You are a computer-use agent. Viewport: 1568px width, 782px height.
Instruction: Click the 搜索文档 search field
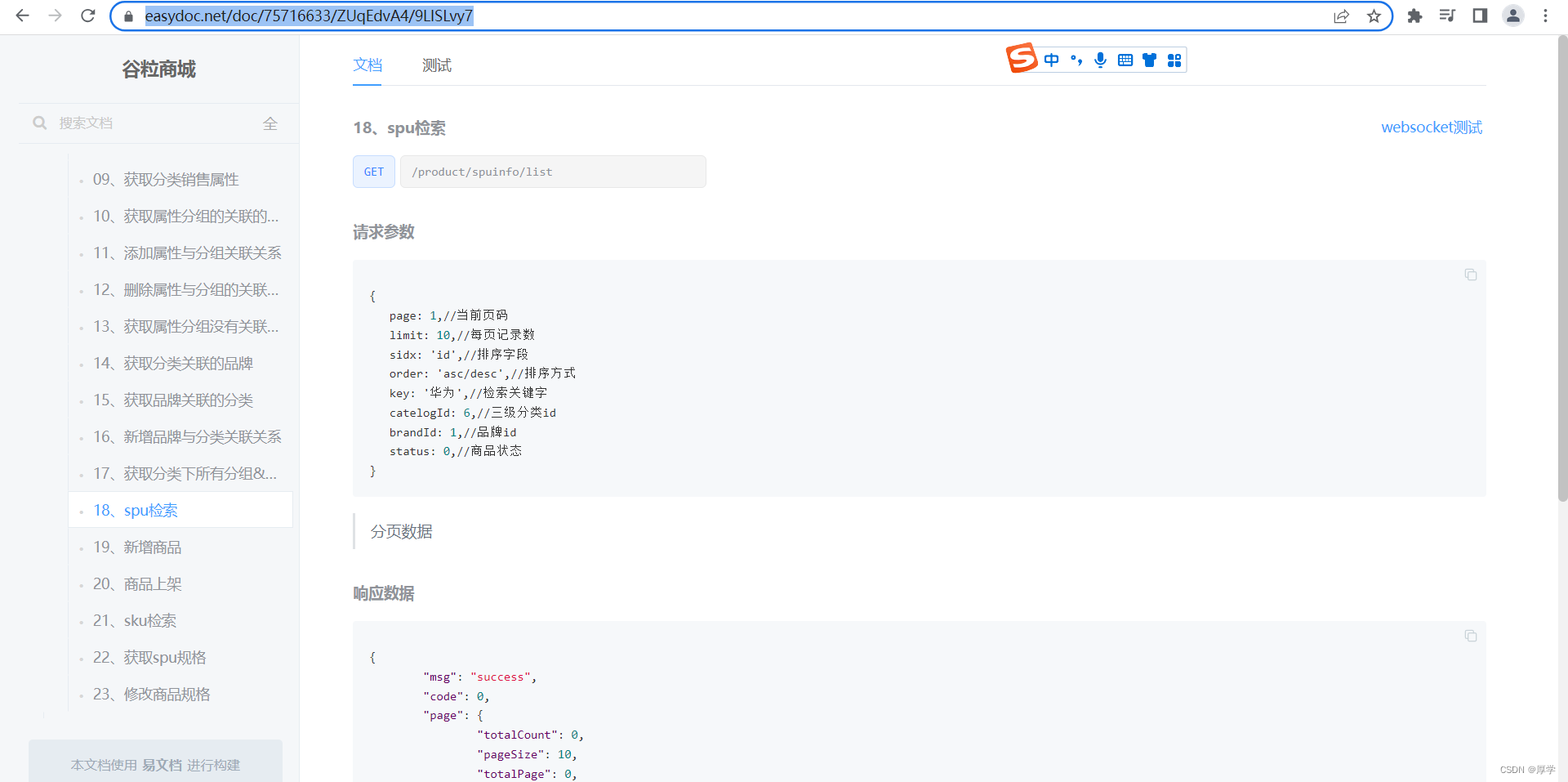[155, 123]
